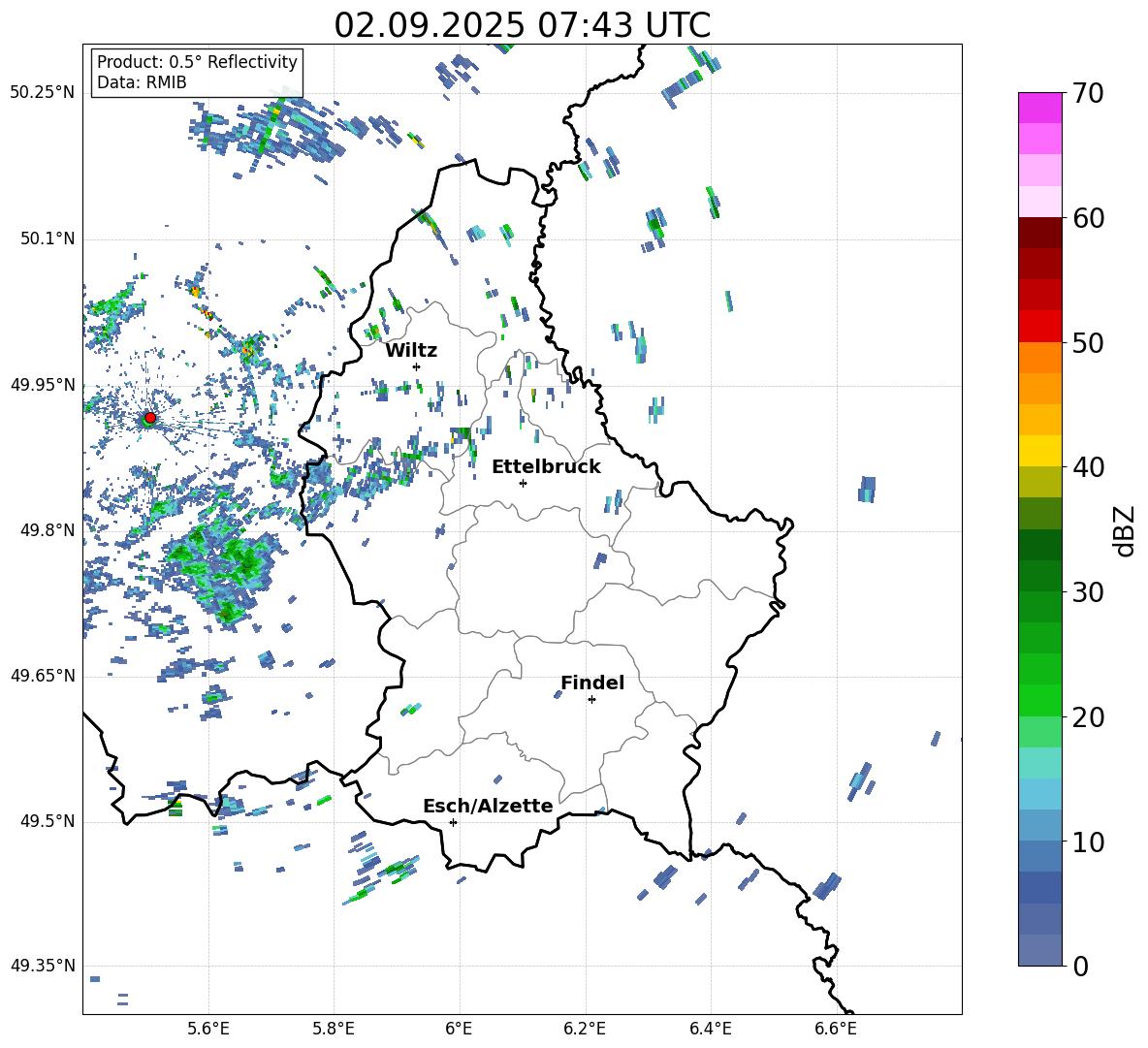The image size is (1148, 1048).
Task: Click the title '02.09.2025 07:43 UTC'
Action: pyautogui.click(x=522, y=25)
